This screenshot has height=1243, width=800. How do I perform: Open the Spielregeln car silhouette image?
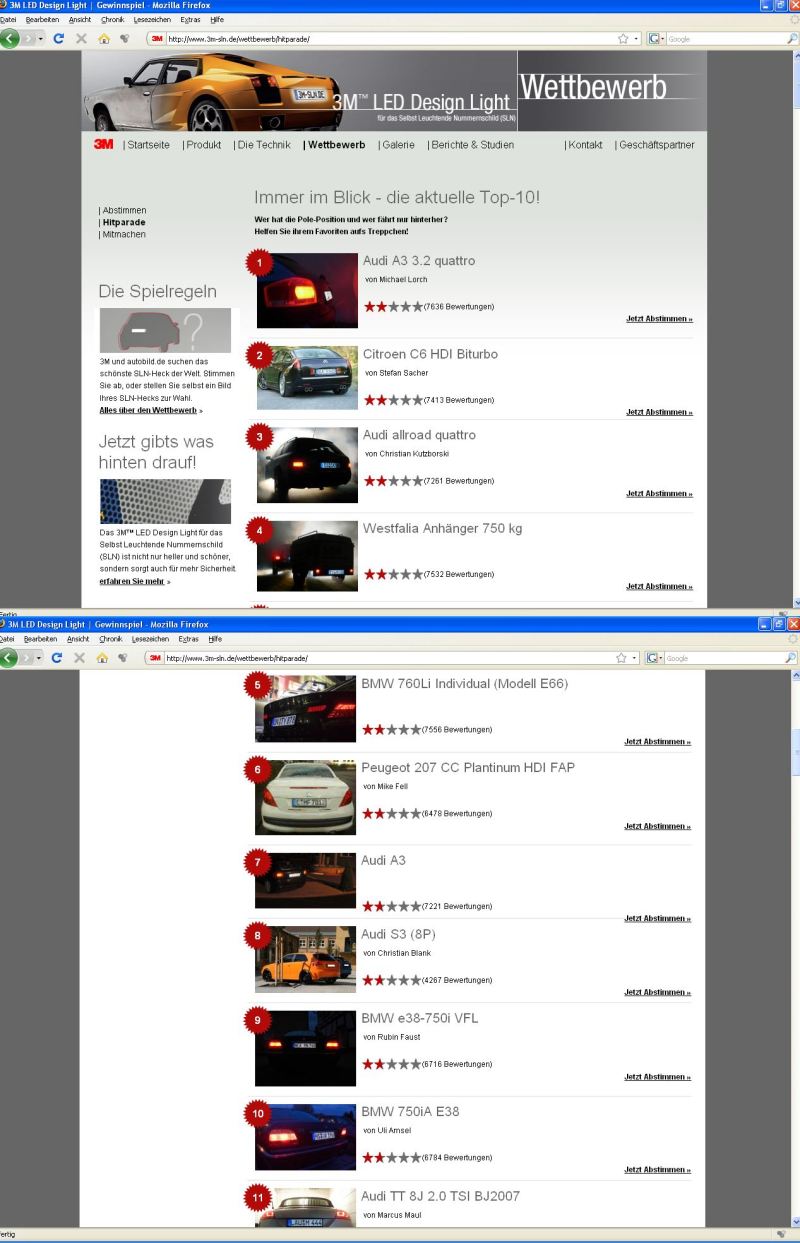click(165, 330)
